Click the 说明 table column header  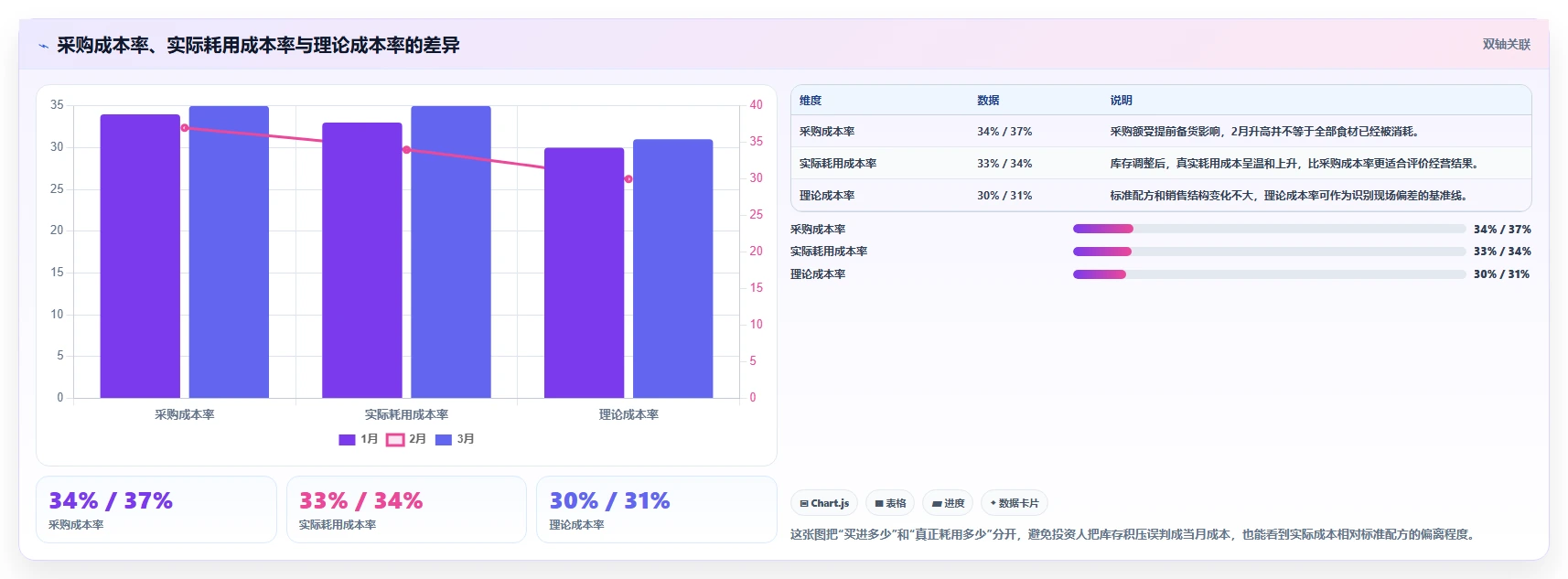coord(1122,101)
